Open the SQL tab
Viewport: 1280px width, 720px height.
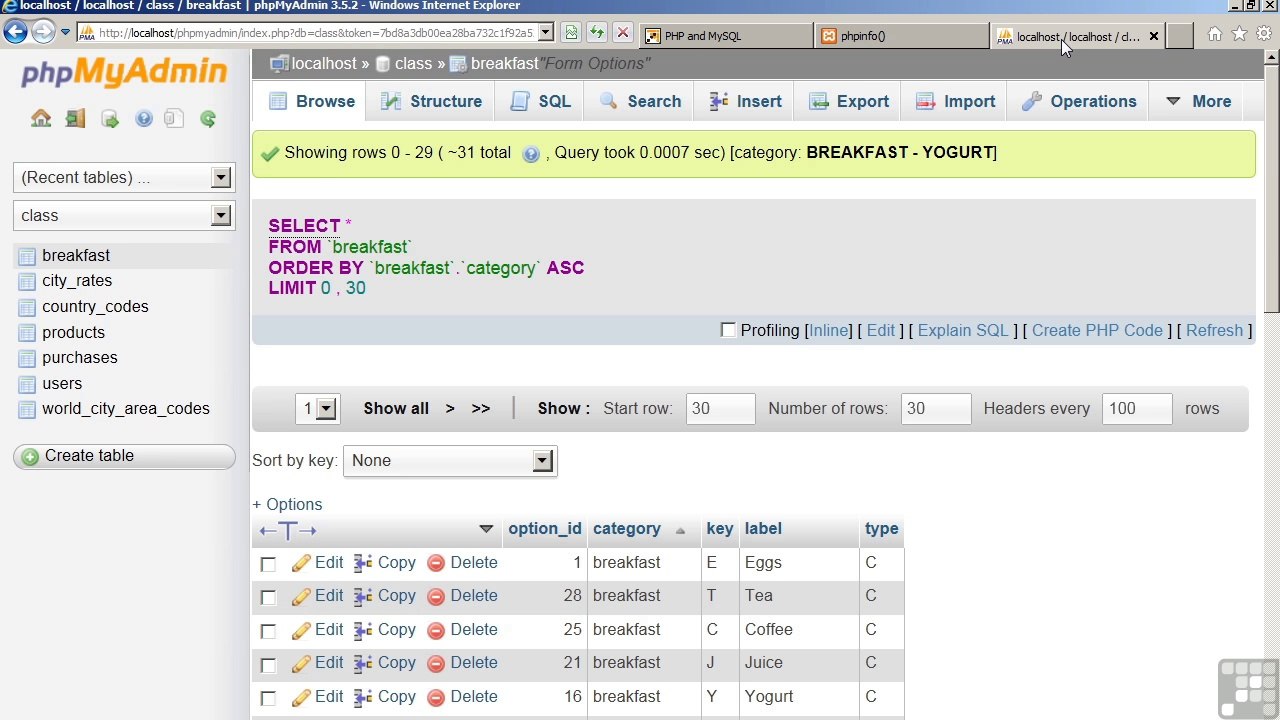click(540, 101)
